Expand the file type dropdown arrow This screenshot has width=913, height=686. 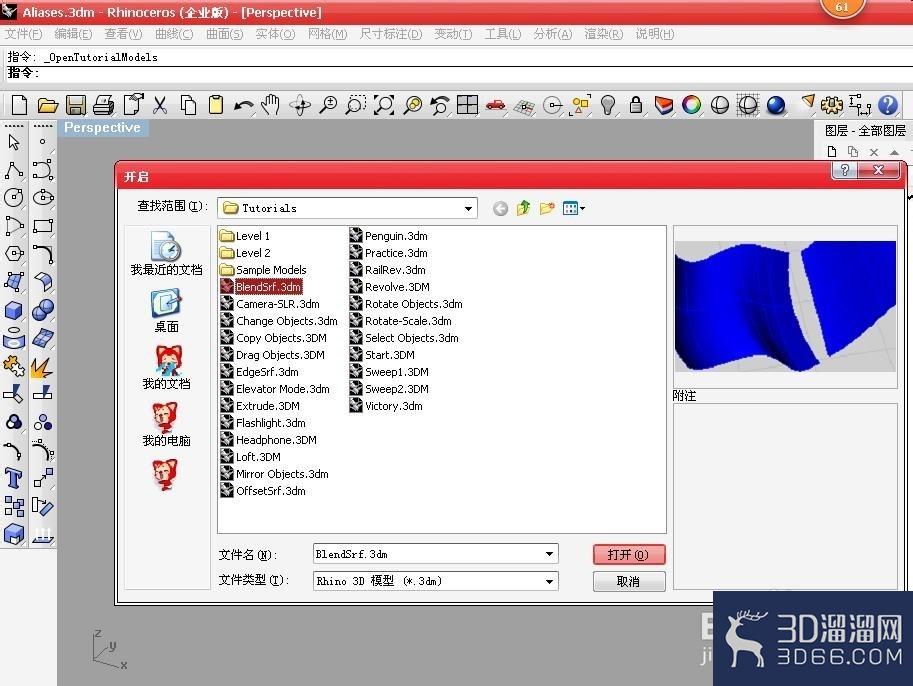pyautogui.click(x=549, y=581)
